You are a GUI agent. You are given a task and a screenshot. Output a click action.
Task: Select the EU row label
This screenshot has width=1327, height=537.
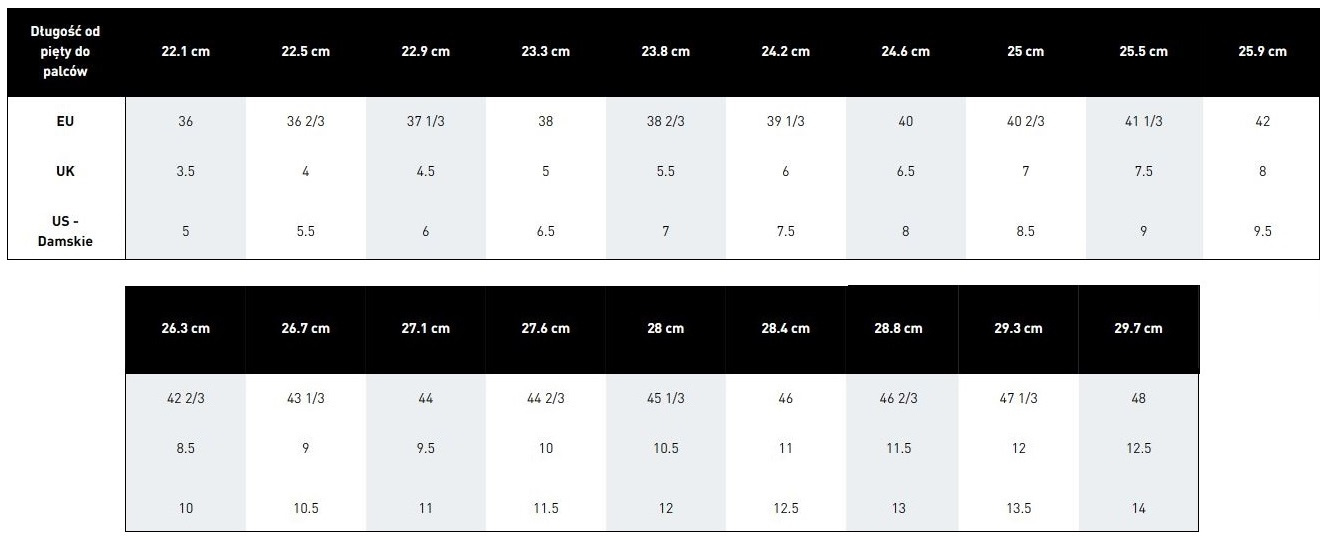(66, 121)
